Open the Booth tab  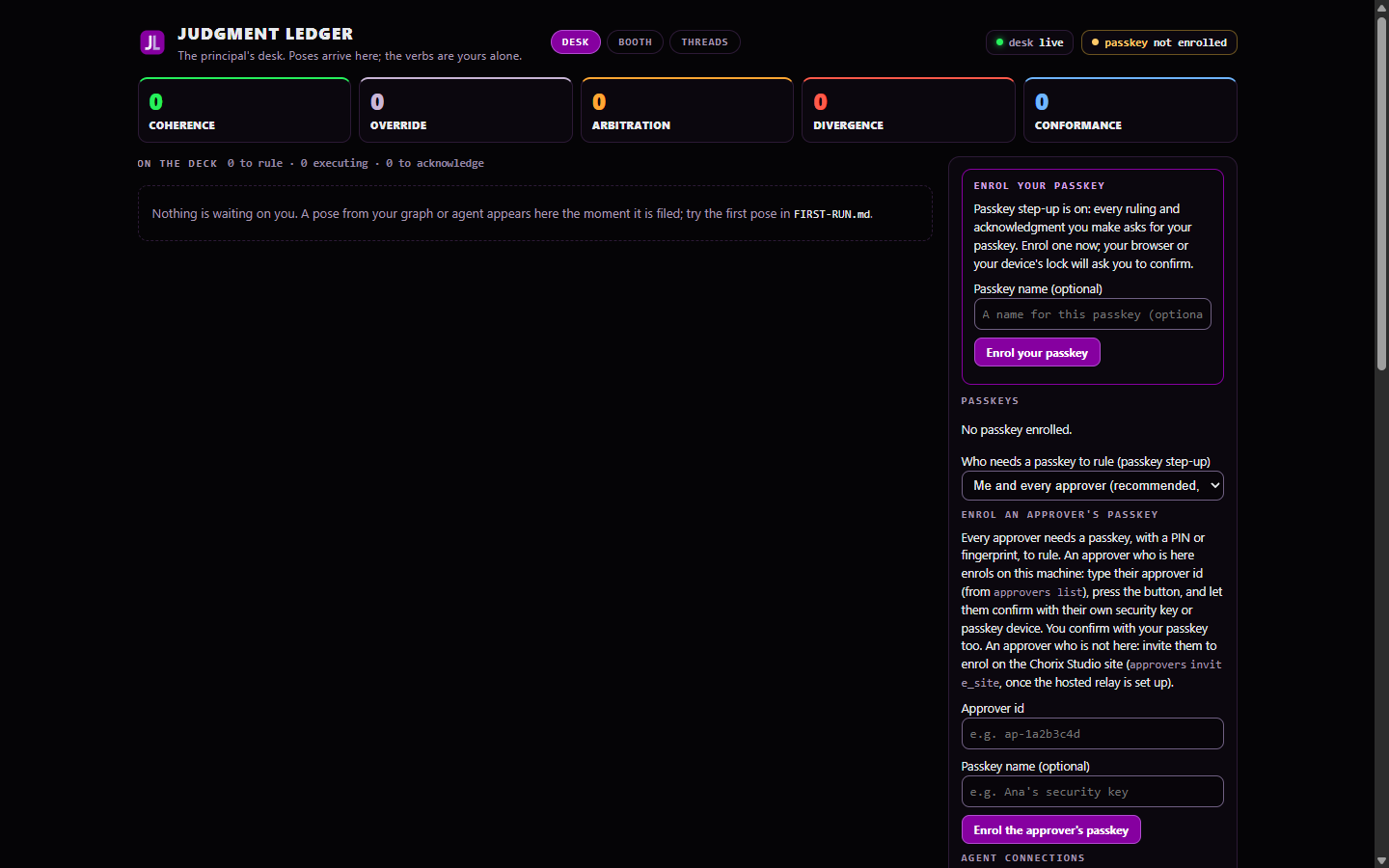pyautogui.click(x=635, y=42)
